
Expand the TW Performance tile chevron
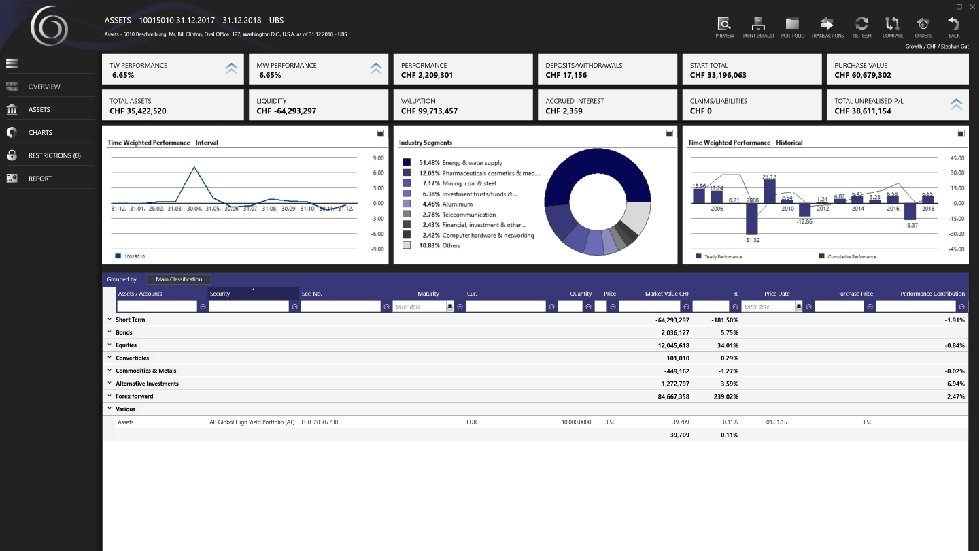point(231,69)
